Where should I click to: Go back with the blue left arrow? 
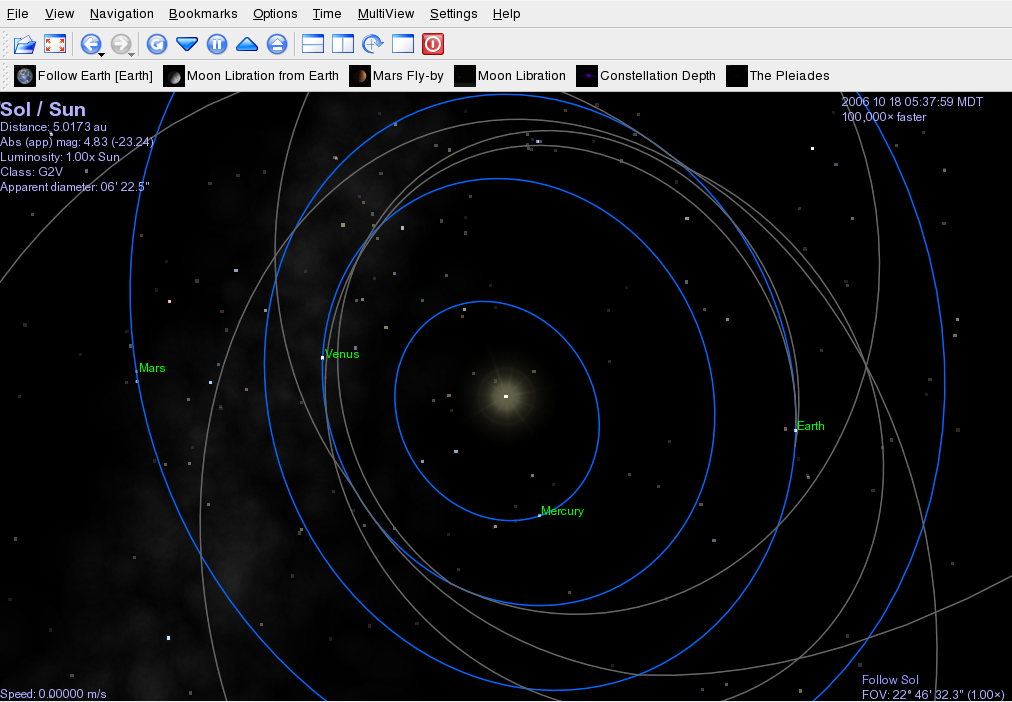pyautogui.click(x=90, y=45)
